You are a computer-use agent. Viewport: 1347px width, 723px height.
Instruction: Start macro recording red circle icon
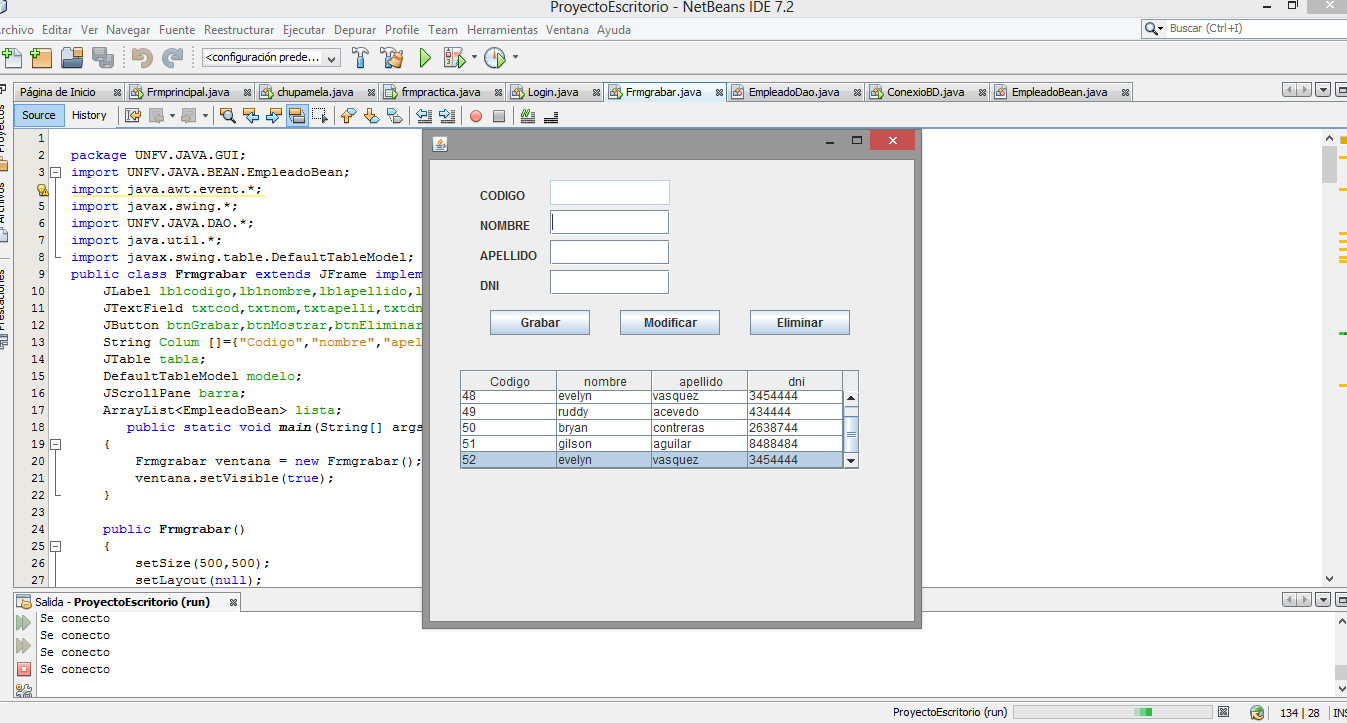pyautogui.click(x=476, y=116)
